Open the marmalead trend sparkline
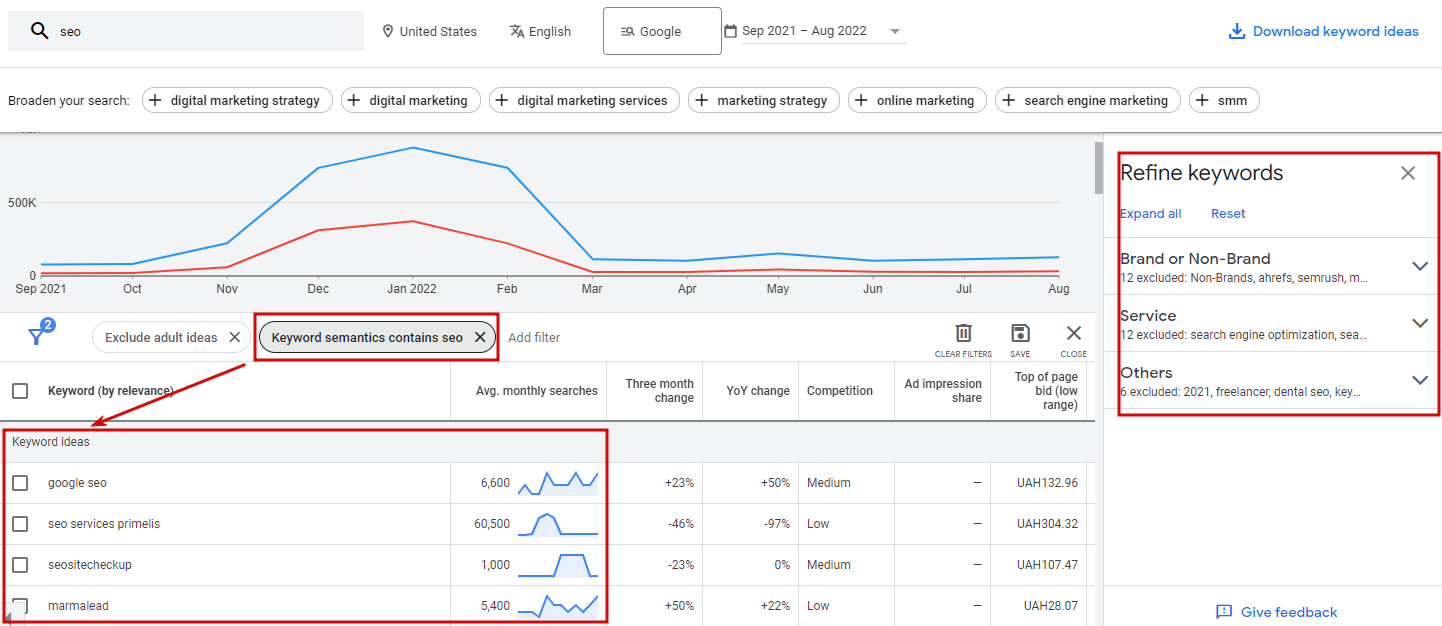This screenshot has width=1442, height=626. point(558,605)
